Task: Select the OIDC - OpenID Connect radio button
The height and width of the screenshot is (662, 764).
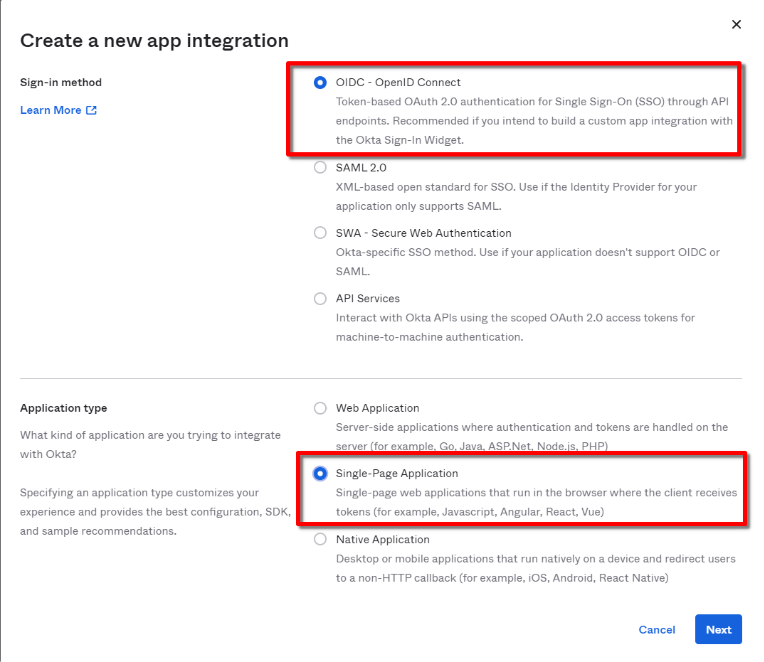Action: tap(320, 82)
